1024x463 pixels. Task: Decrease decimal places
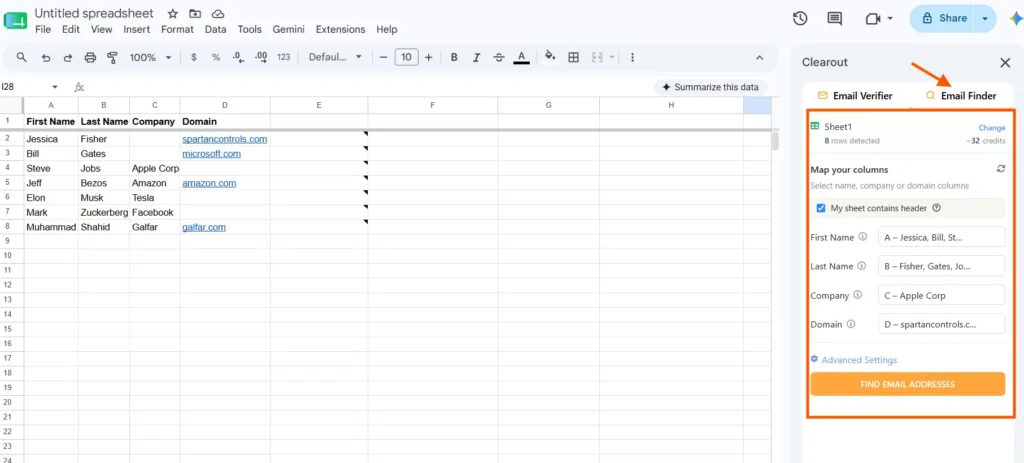pyautogui.click(x=238, y=57)
